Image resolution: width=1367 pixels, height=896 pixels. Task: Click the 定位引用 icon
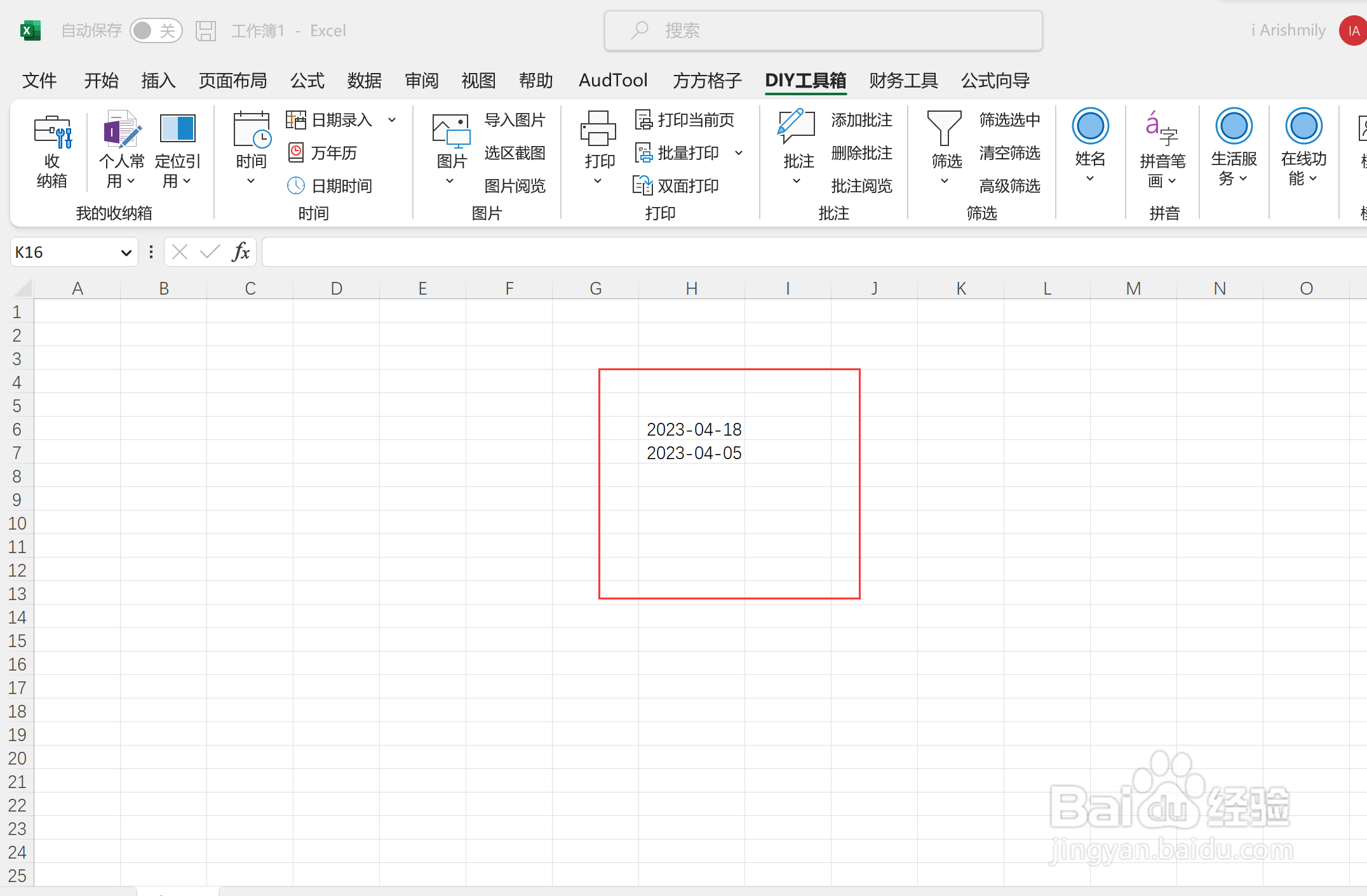(177, 129)
